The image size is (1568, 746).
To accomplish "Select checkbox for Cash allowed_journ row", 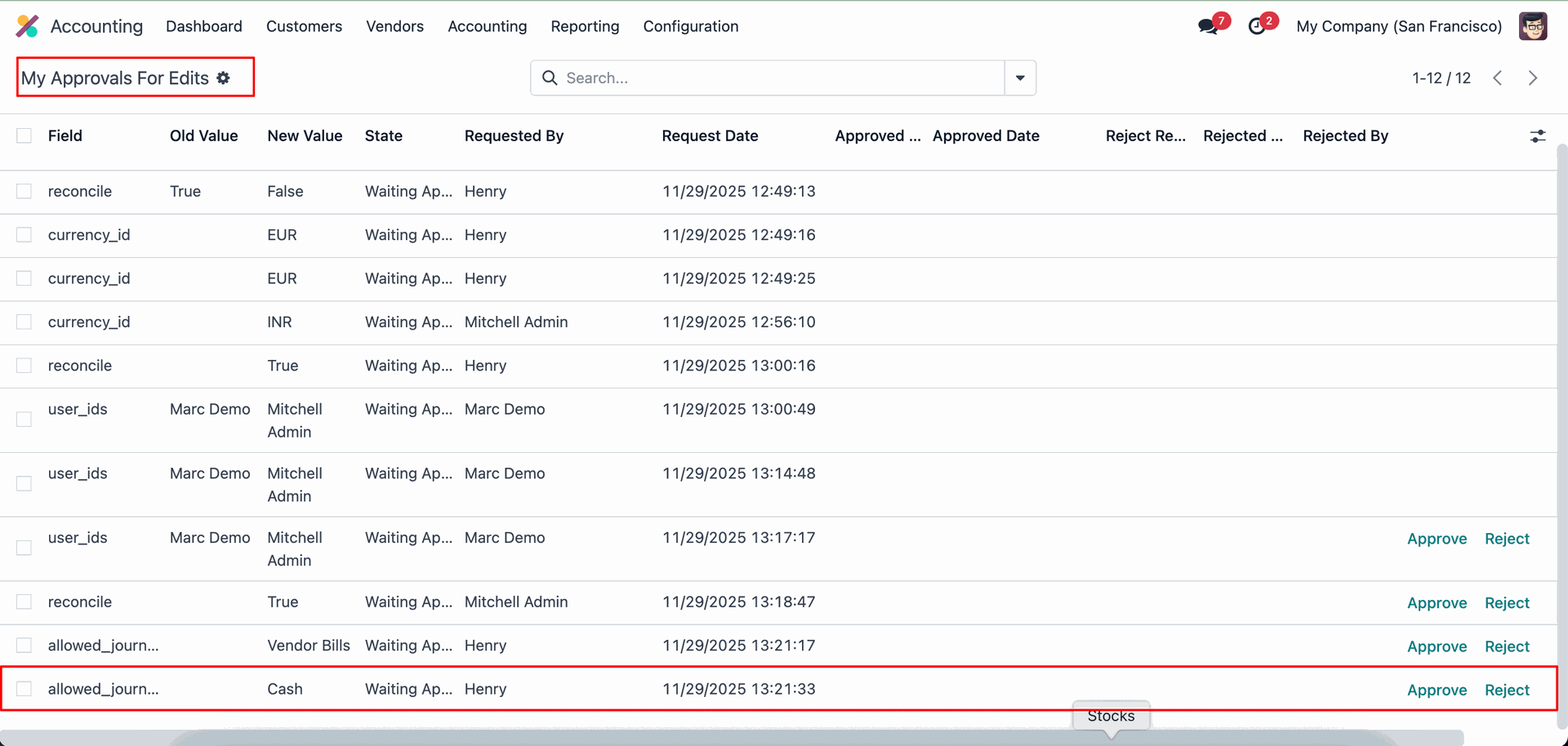I will [24, 689].
